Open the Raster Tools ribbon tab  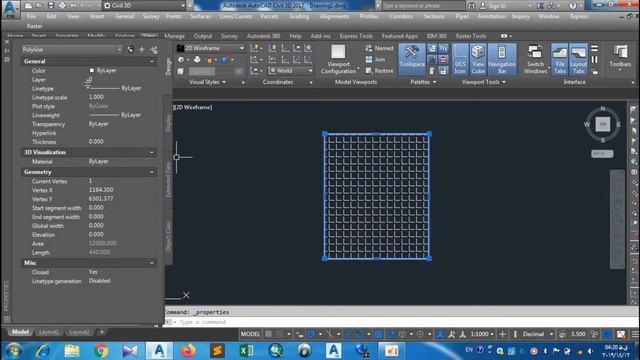(x=471, y=36)
